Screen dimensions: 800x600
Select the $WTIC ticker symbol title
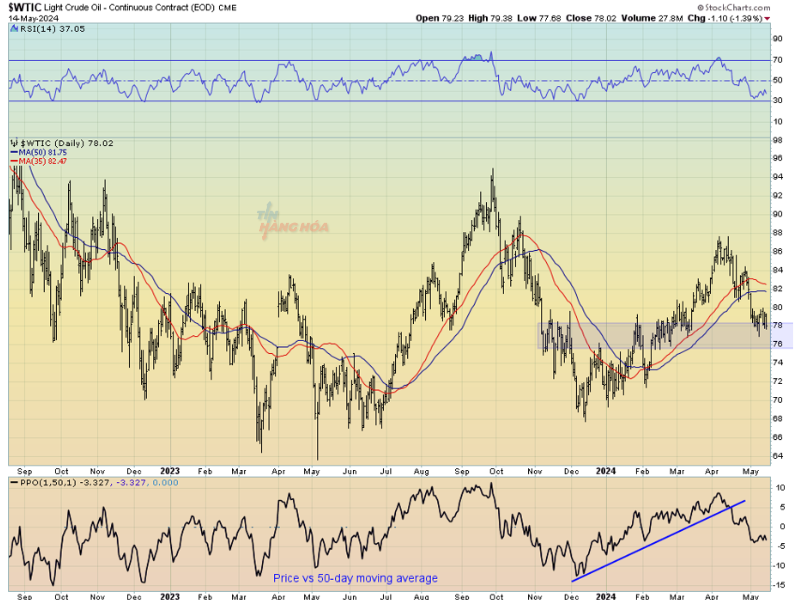pos(24,8)
